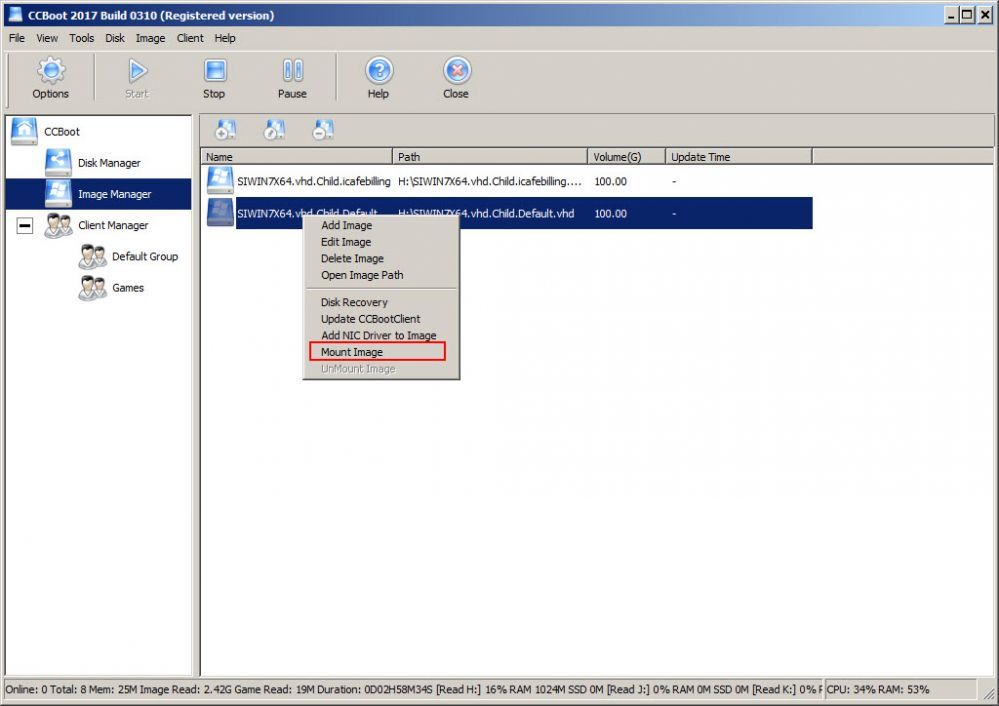Select the CCBoot home icon in tree
This screenshot has height=706, width=999.
coord(24,131)
